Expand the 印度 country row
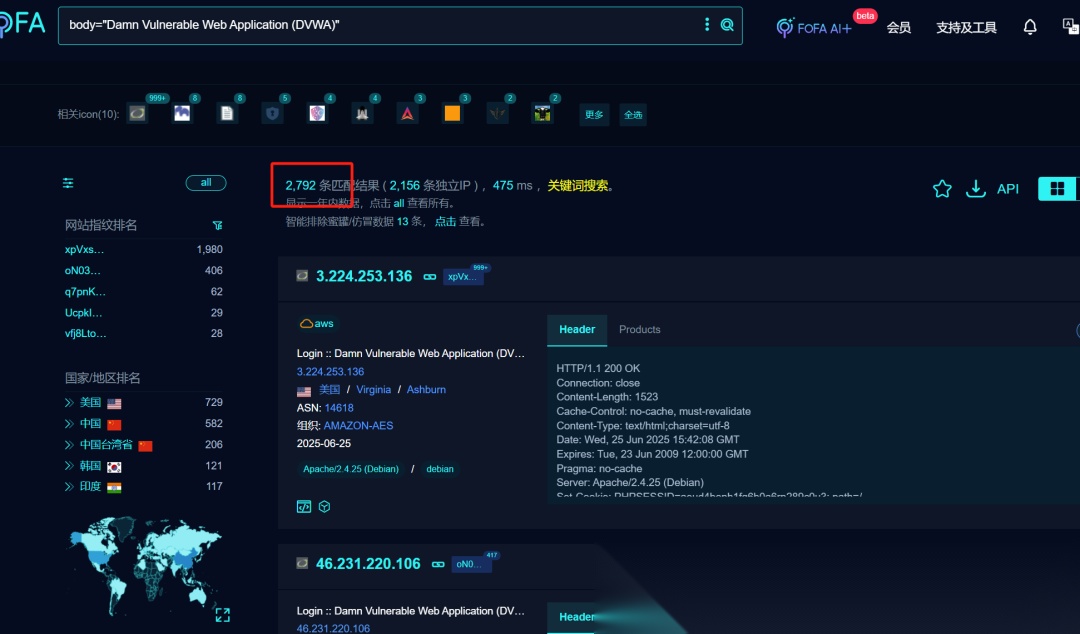 [69, 487]
